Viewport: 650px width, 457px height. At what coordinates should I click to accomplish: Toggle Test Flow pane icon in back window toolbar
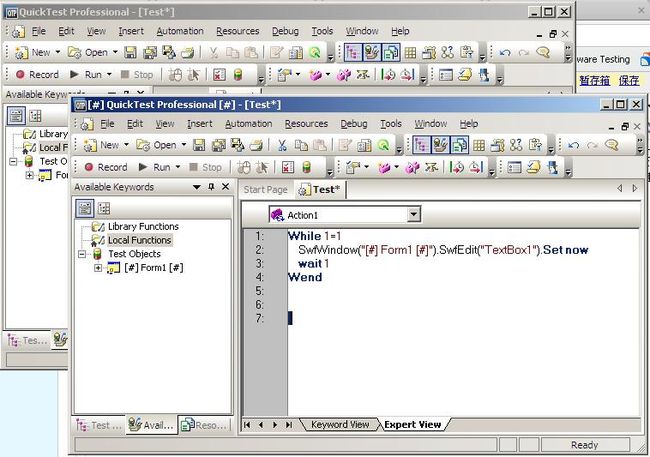click(352, 53)
